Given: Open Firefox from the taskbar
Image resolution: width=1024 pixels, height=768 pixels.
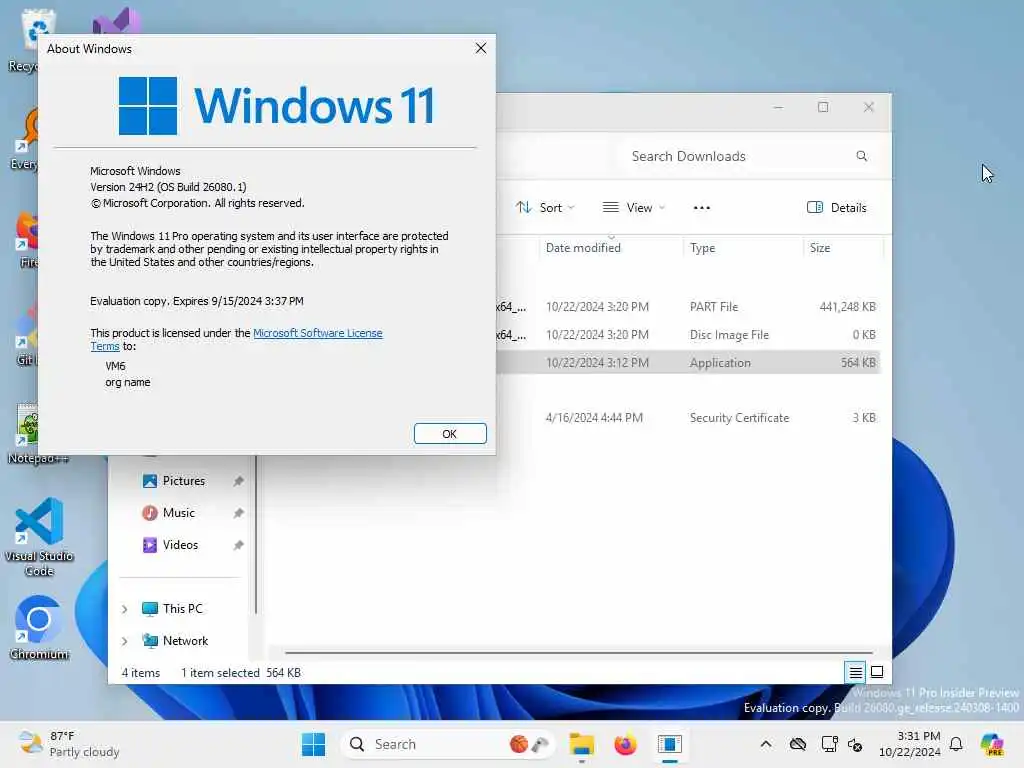Looking at the screenshot, I should click(x=625, y=744).
